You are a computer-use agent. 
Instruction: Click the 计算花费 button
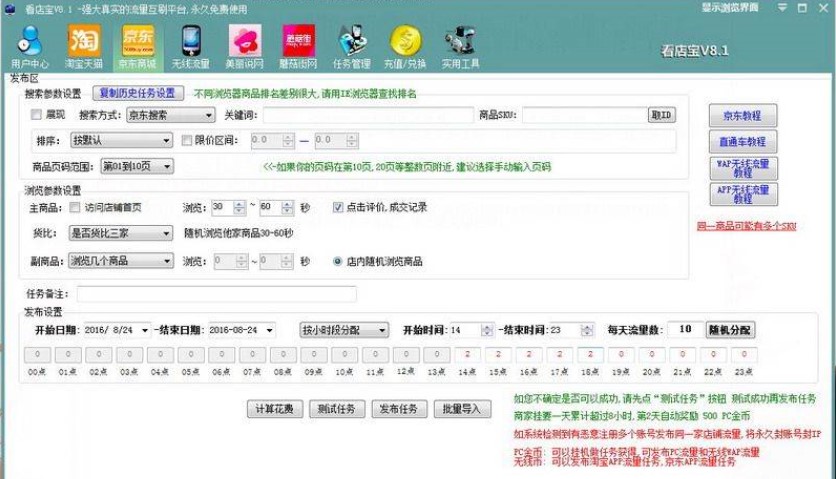pos(275,409)
